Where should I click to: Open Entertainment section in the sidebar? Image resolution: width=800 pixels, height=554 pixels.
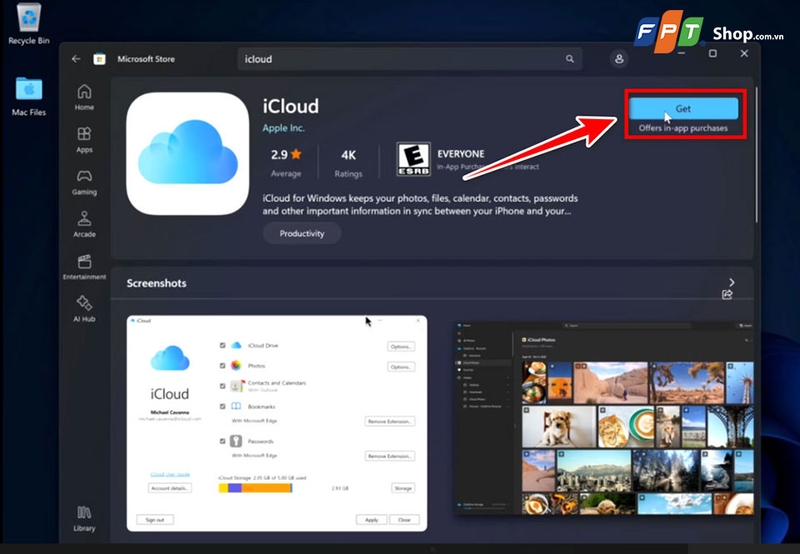(84, 267)
